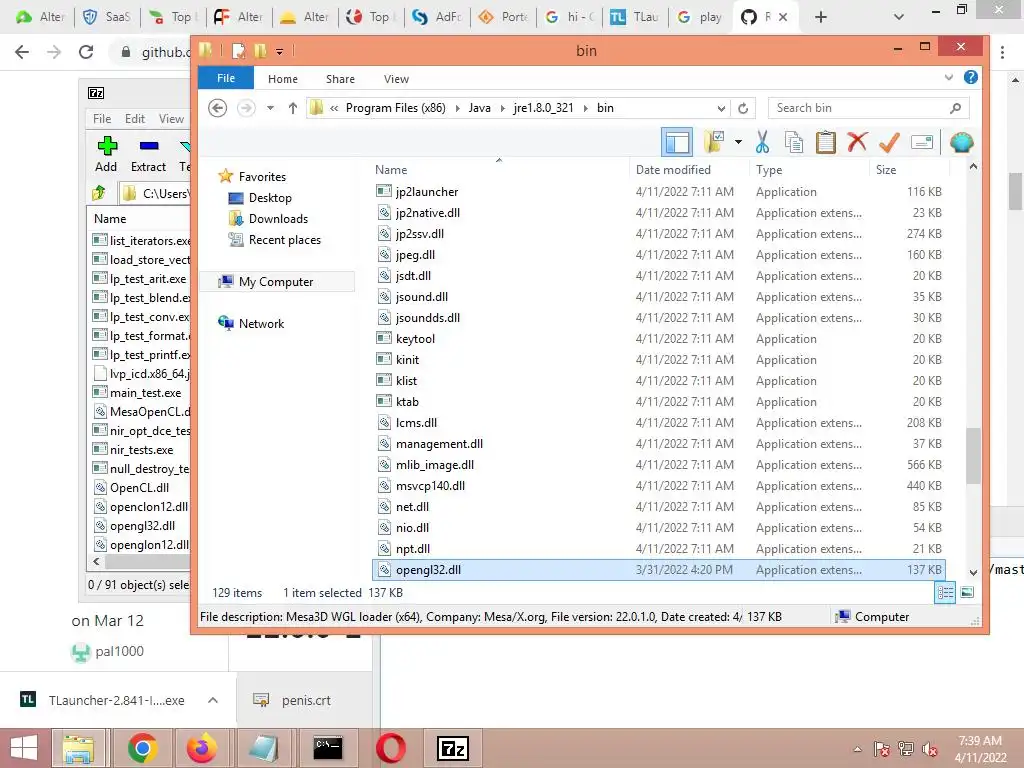The image size is (1024, 768).
Task: Click the 7-Zip up folder icon
Action: tap(99, 193)
